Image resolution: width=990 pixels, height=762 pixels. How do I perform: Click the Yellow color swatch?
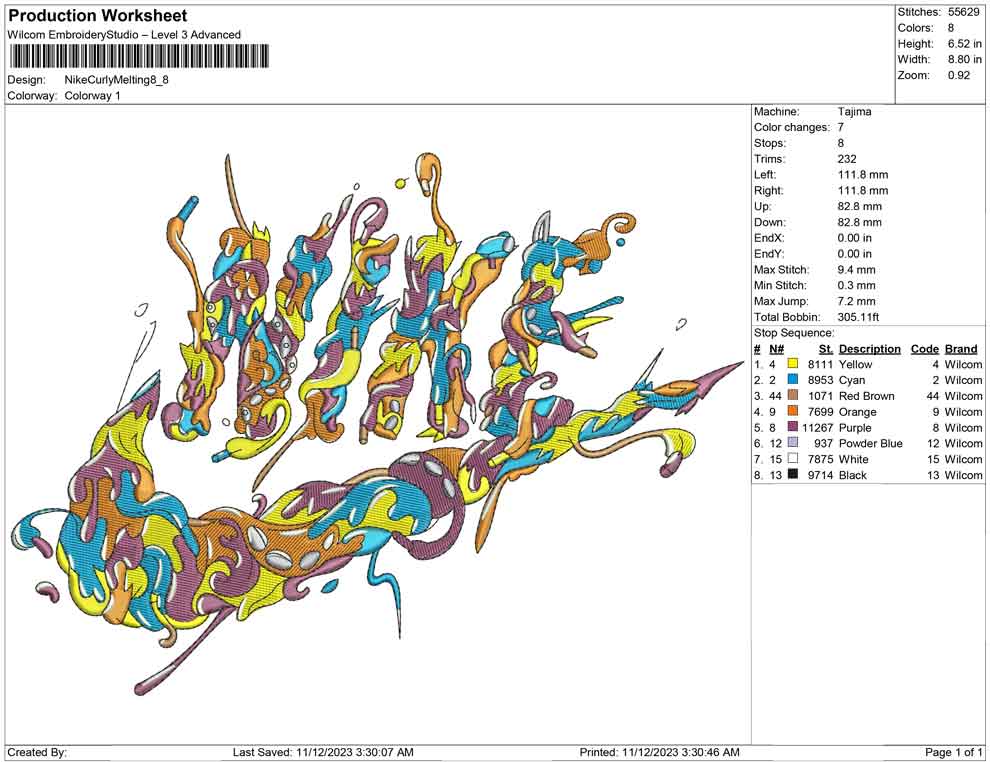tap(793, 364)
